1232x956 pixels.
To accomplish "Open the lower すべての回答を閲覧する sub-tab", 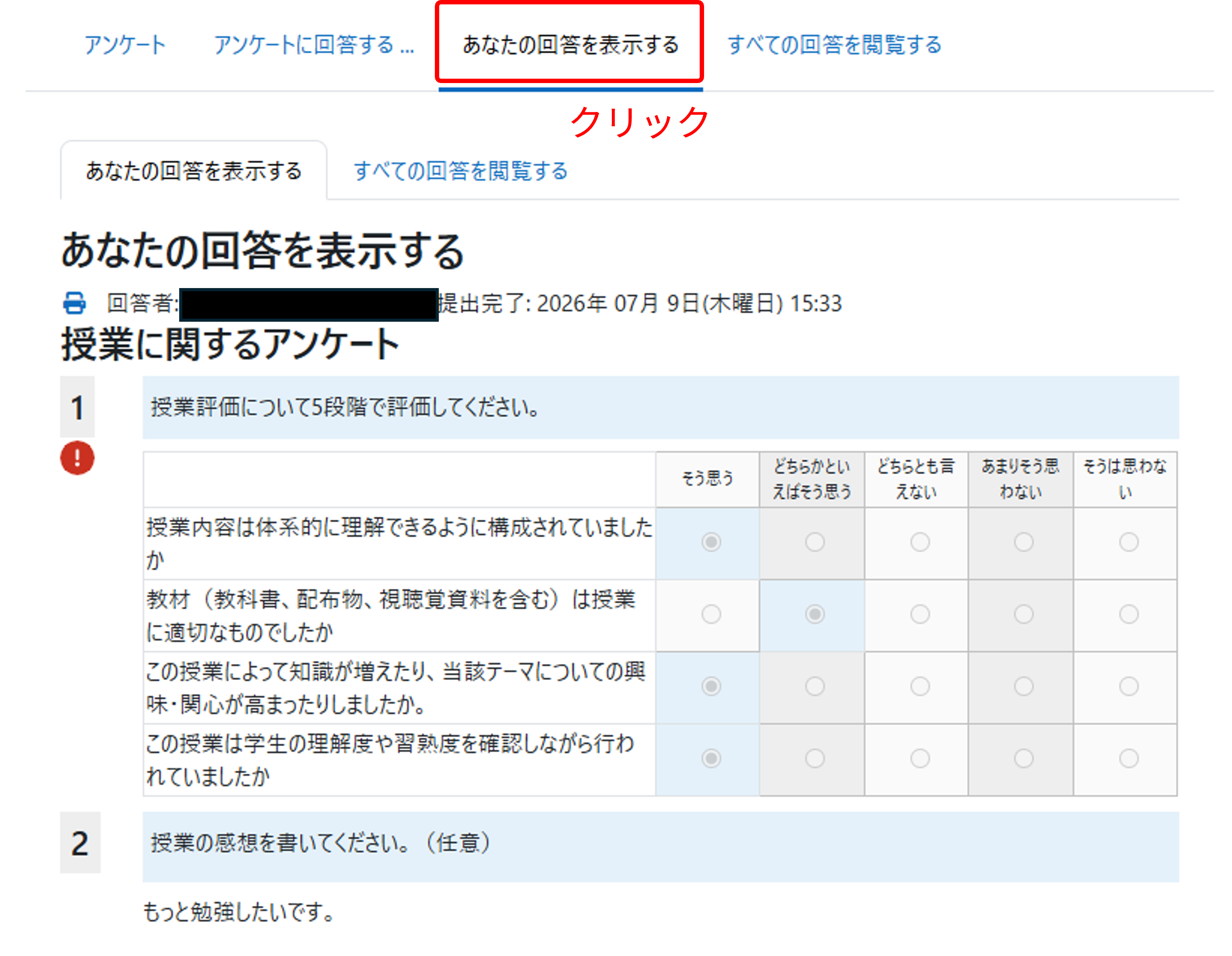I will click(460, 170).
